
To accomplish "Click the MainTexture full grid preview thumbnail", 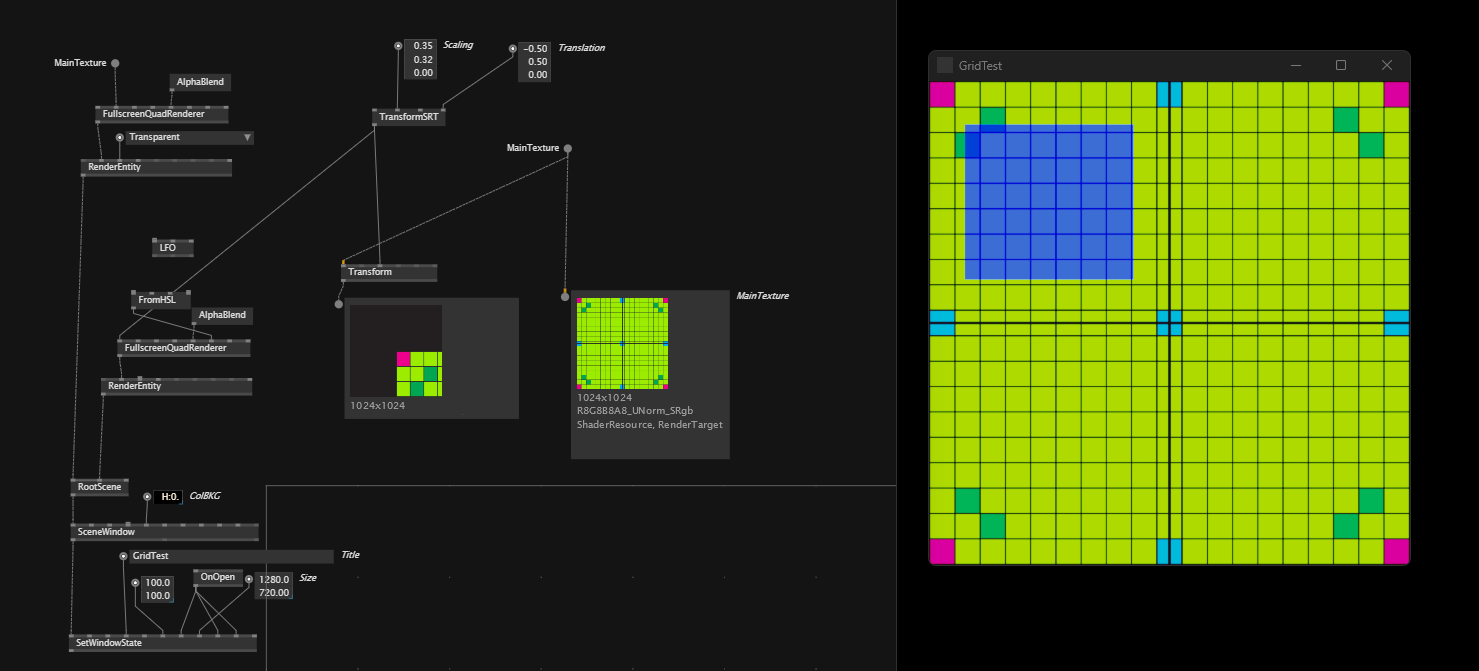I will click(x=622, y=343).
